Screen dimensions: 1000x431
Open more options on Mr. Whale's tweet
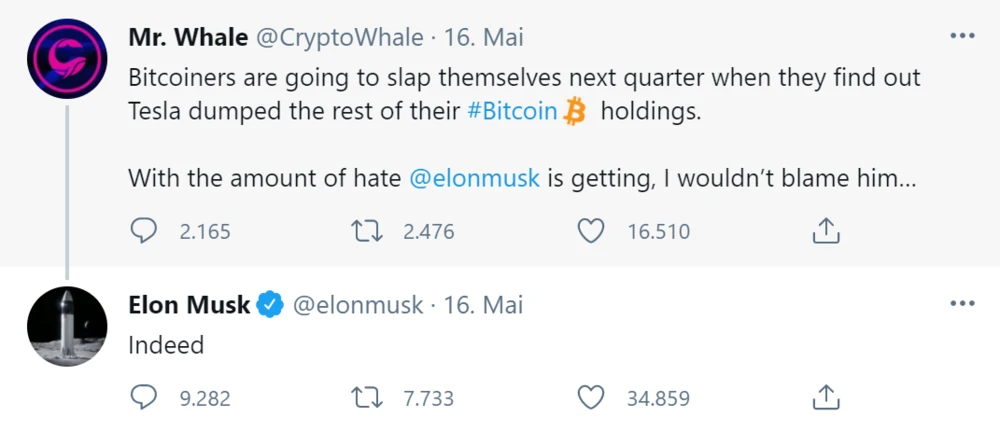tap(961, 37)
